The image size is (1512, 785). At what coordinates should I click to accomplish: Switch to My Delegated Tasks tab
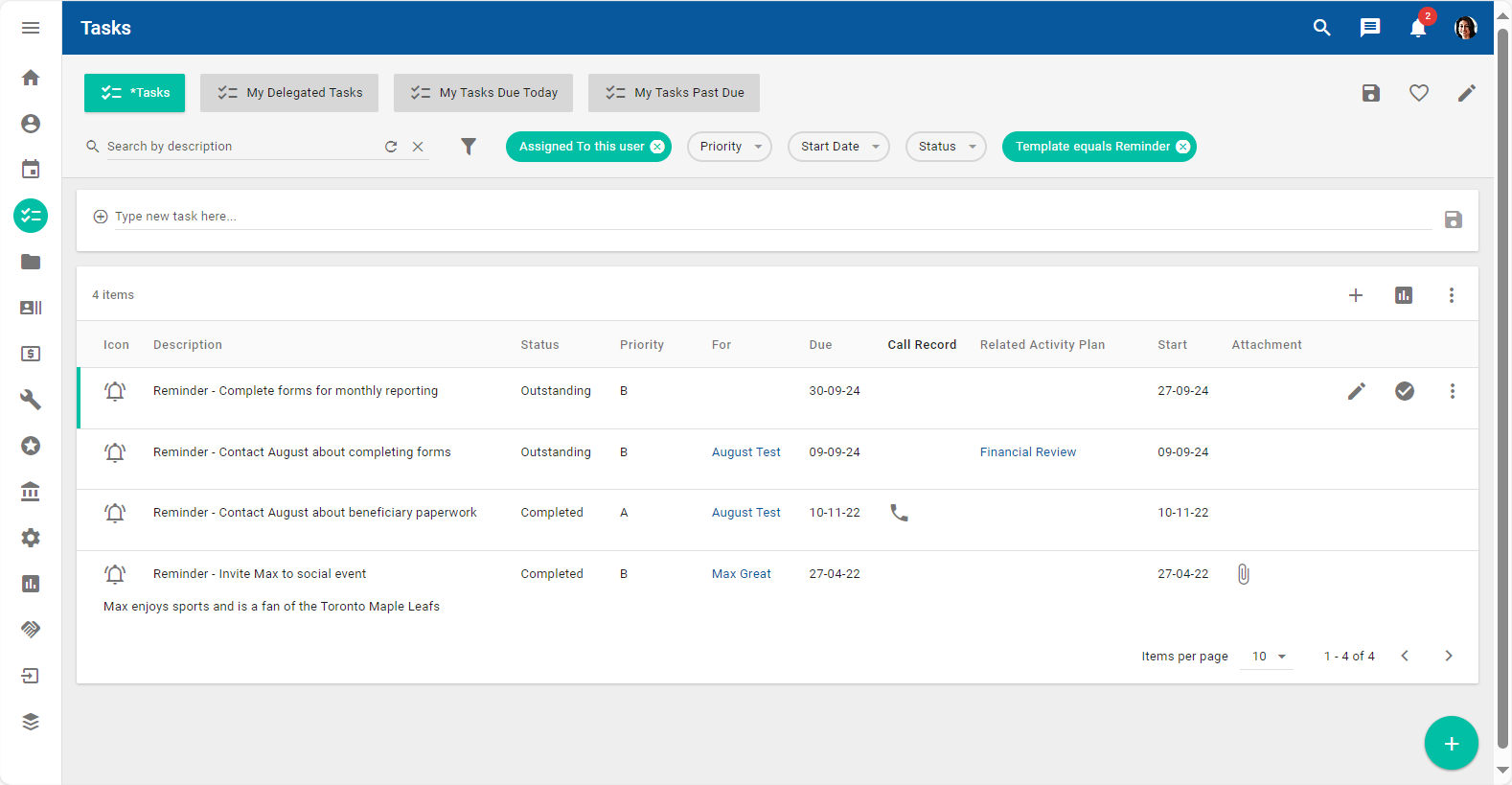[289, 93]
